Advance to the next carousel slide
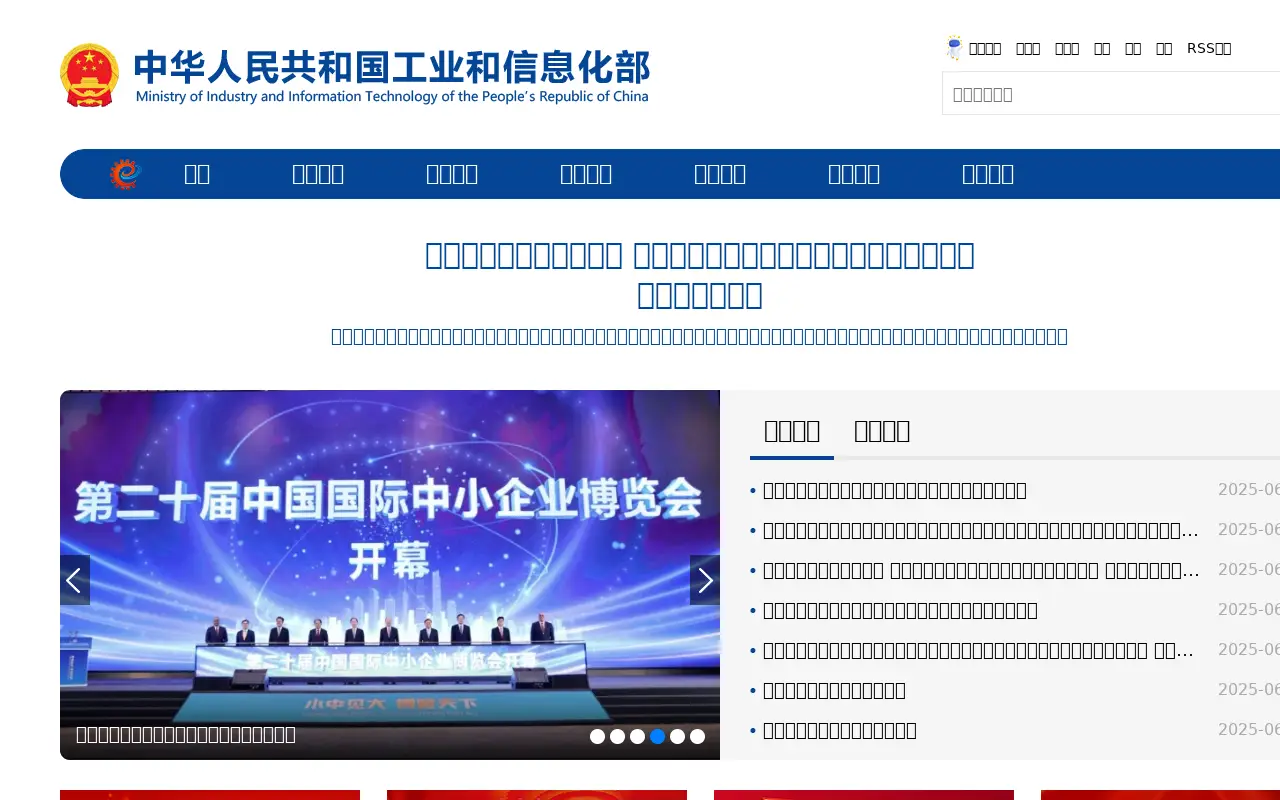 [705, 580]
